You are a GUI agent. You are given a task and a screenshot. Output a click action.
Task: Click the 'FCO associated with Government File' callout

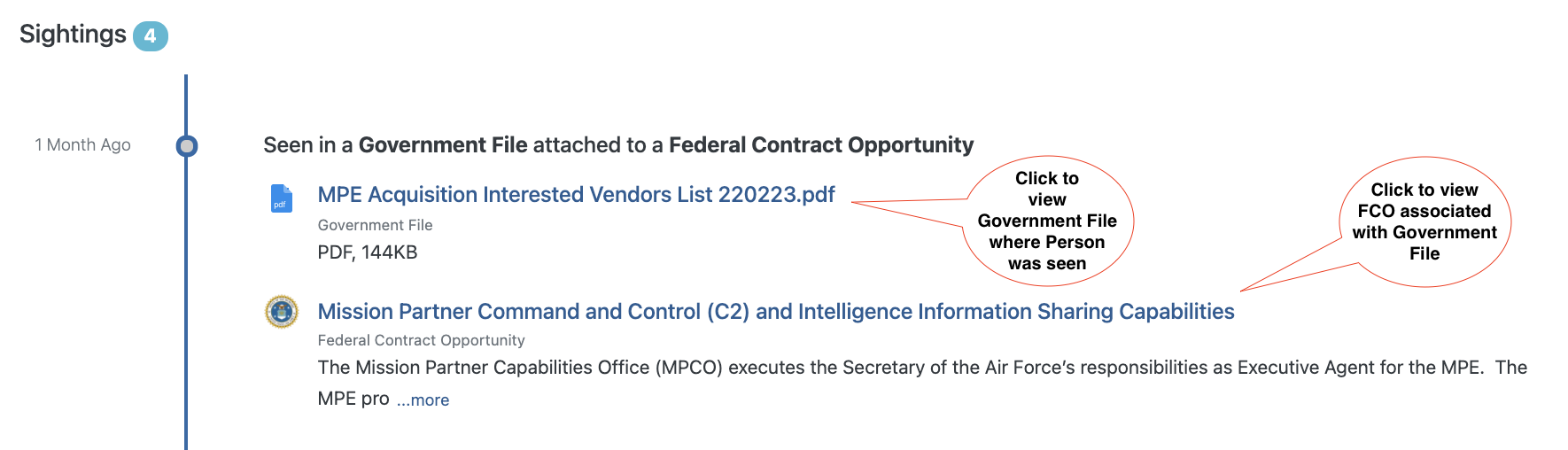pos(1424,222)
